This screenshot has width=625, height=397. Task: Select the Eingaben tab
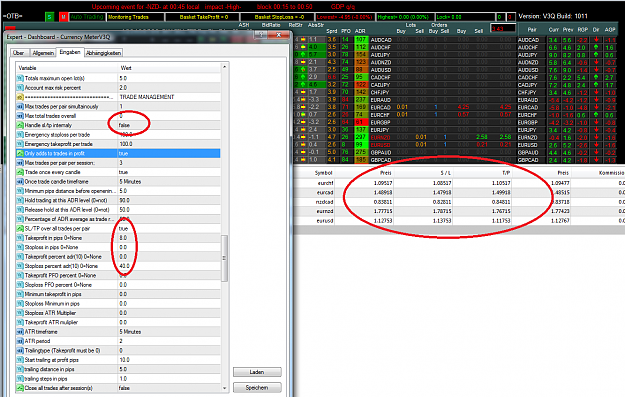click(x=70, y=52)
